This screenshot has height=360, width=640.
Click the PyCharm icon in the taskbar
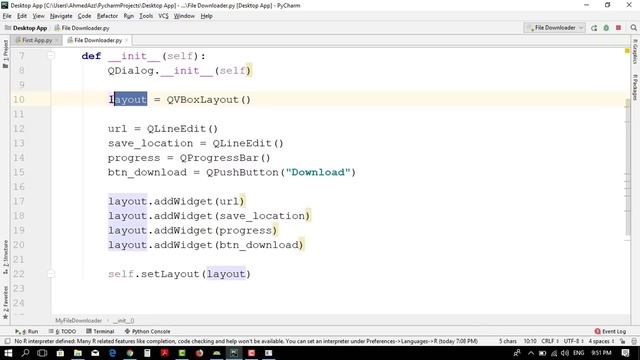[x=234, y=353]
